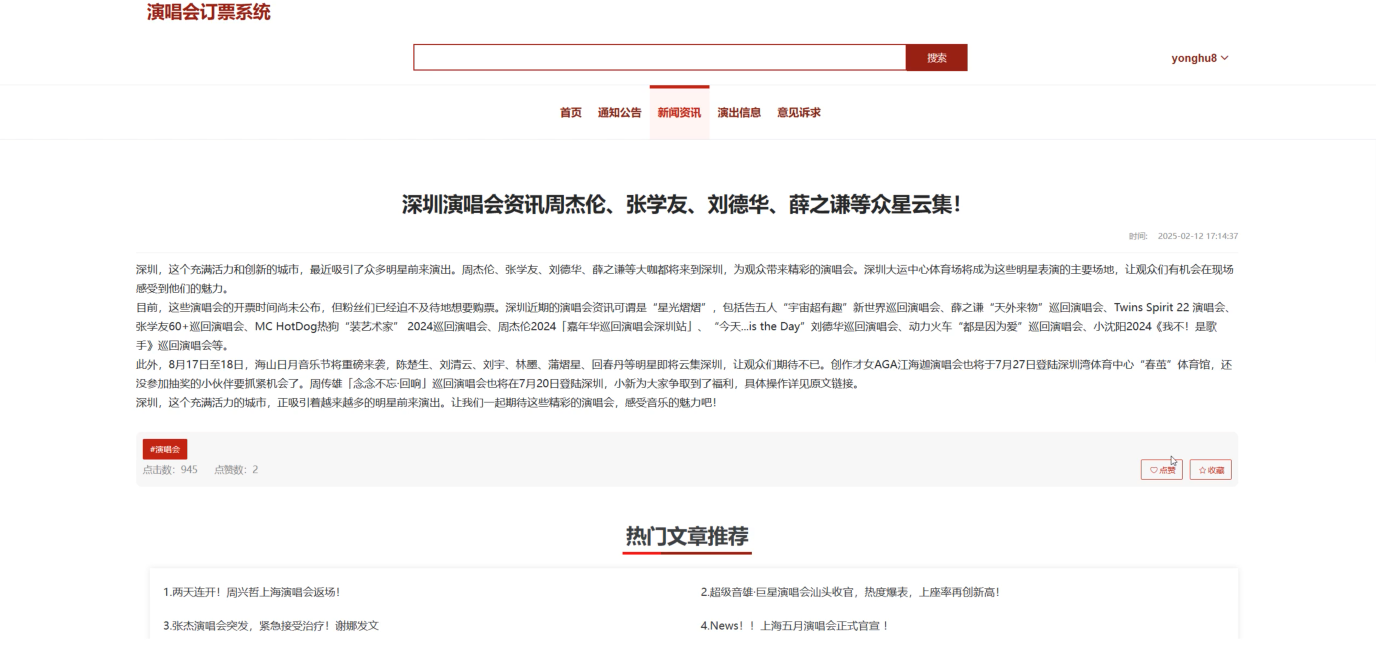Open article 1 周兴哲上海演唱会返场

[252, 592]
